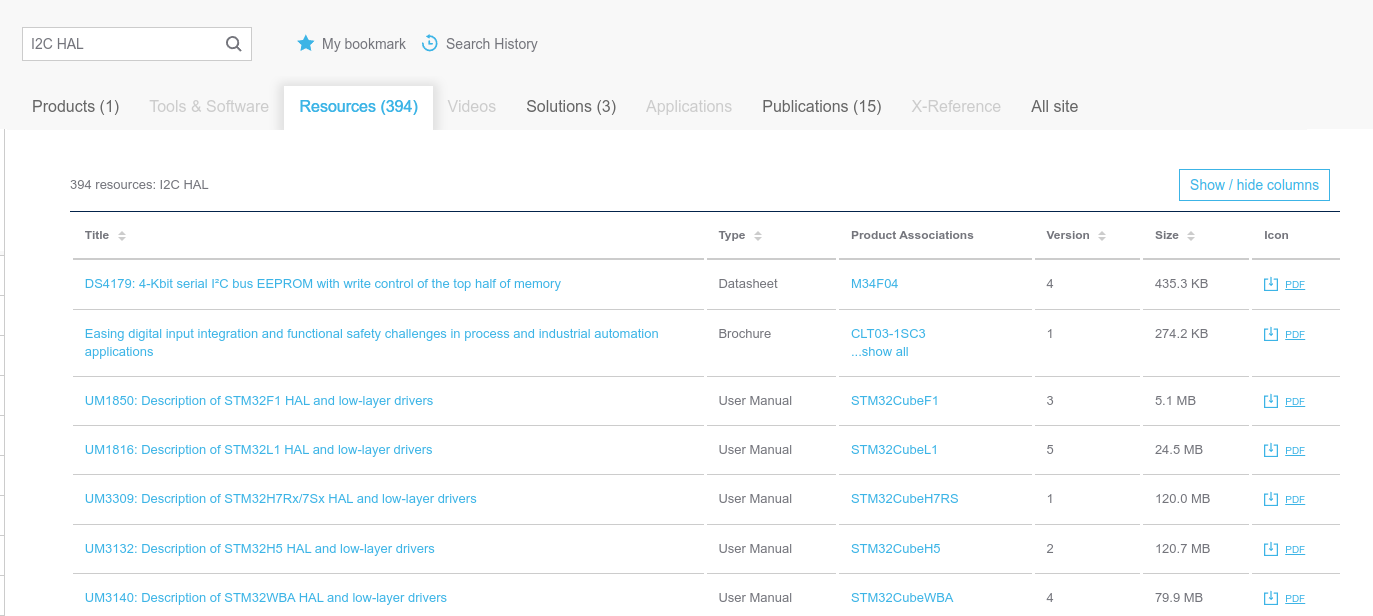Sort results by Type column arrows
Viewport: 1373px width, 616px height.
tap(758, 236)
